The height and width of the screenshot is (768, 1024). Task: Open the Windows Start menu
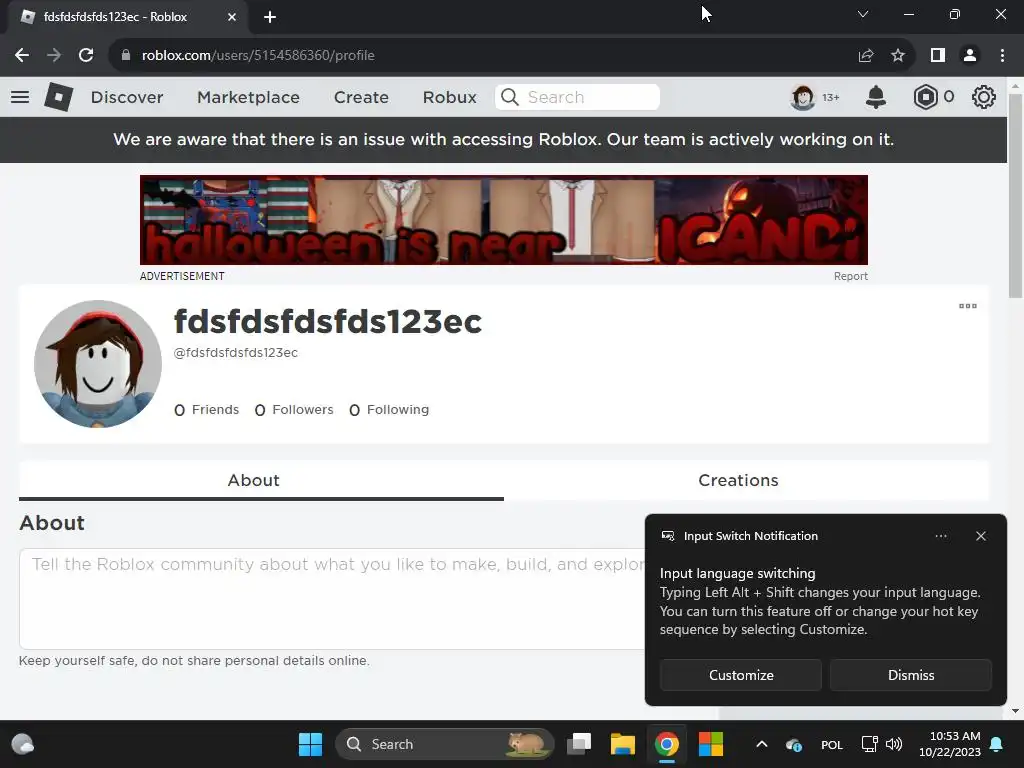(x=310, y=744)
